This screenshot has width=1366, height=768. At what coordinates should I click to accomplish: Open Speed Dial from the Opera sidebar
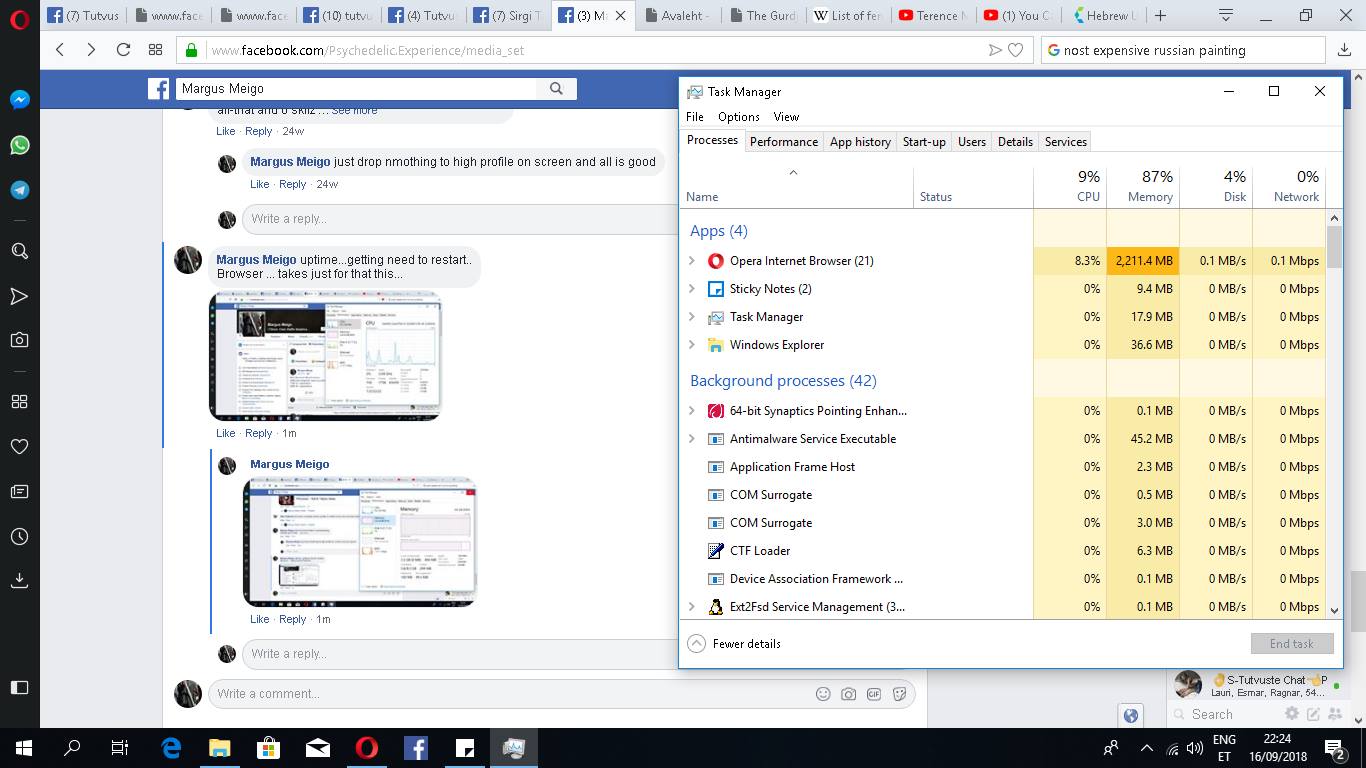tap(19, 402)
